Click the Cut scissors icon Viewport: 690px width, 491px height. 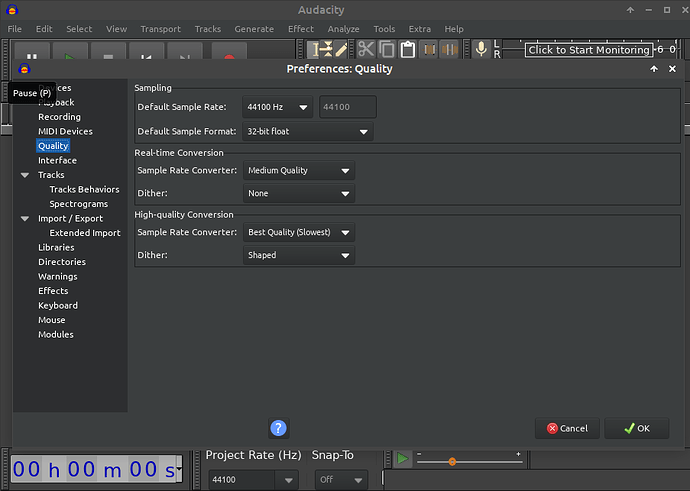tap(366, 49)
